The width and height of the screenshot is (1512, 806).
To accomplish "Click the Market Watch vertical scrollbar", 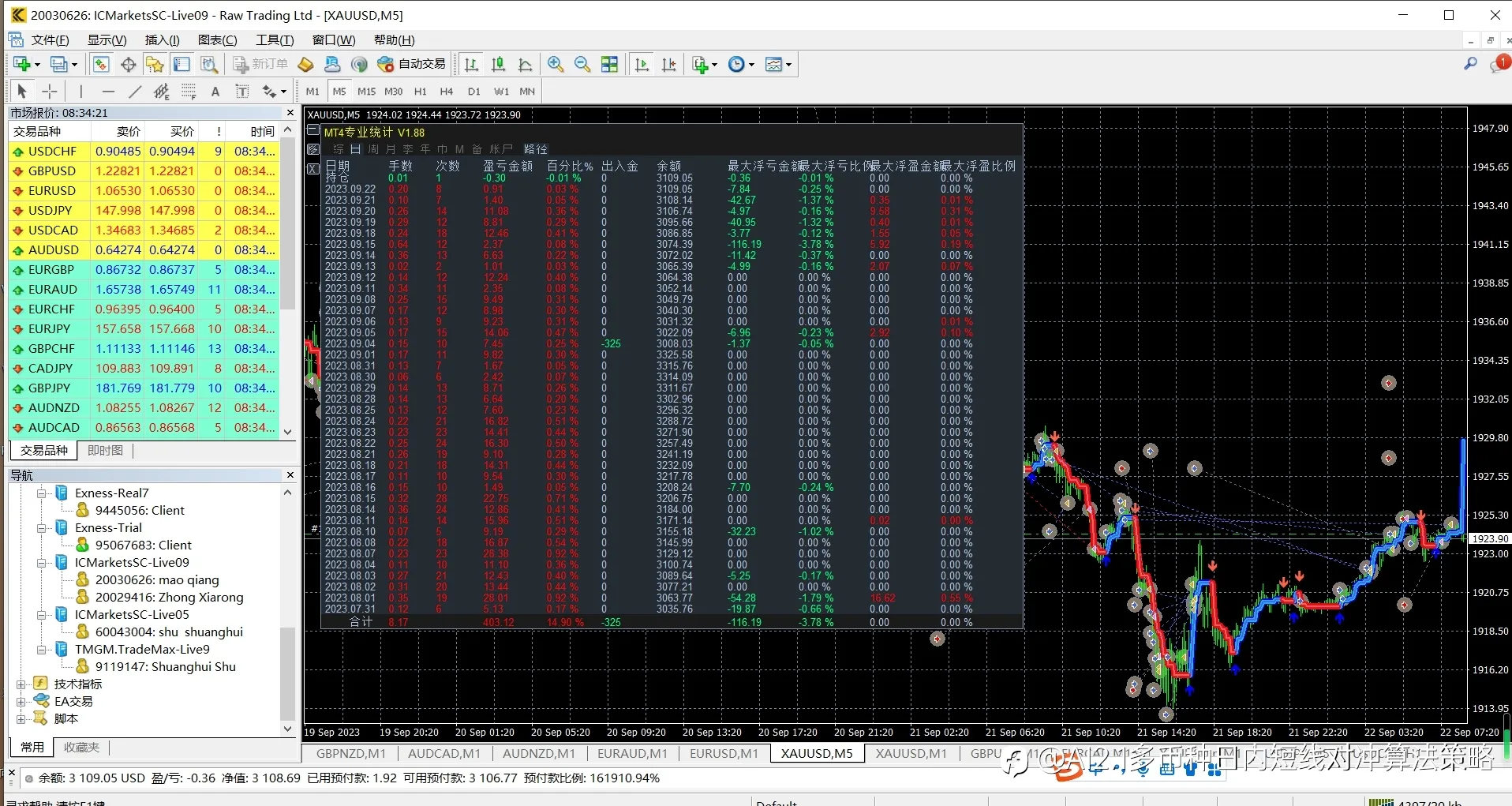I will pos(288,225).
